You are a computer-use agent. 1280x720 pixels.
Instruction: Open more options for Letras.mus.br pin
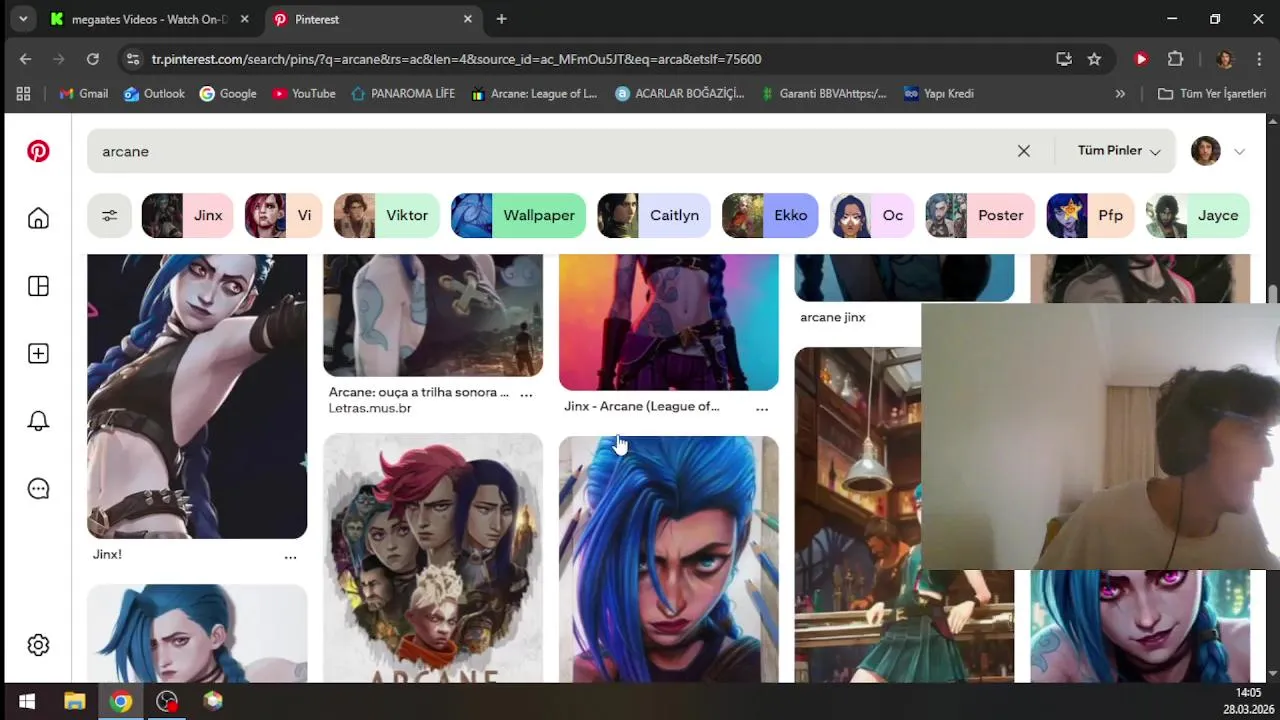point(526,395)
